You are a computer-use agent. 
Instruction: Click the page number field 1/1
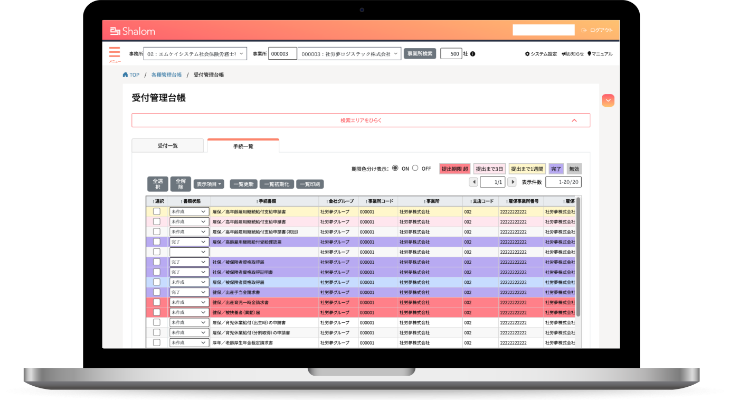(x=493, y=182)
